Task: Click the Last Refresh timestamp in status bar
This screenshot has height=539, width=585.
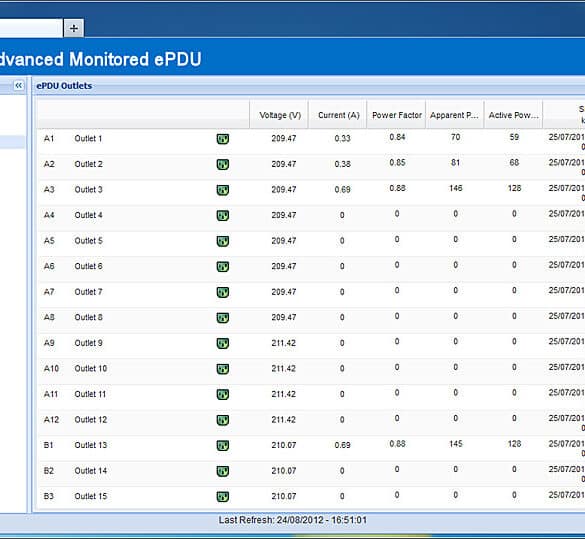Action: pos(292,520)
